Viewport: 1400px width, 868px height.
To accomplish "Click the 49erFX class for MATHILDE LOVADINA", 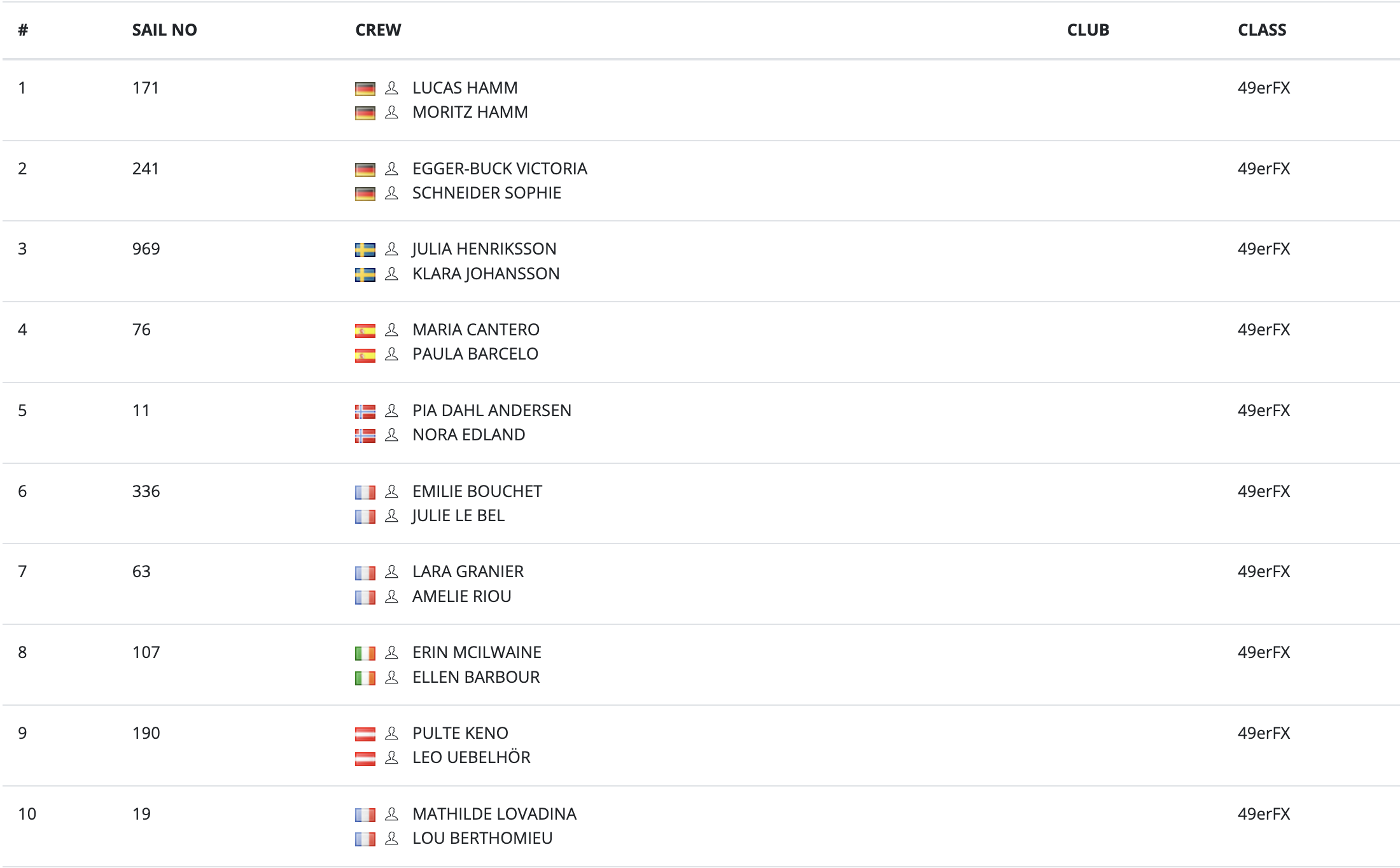I will pyautogui.click(x=1263, y=814).
